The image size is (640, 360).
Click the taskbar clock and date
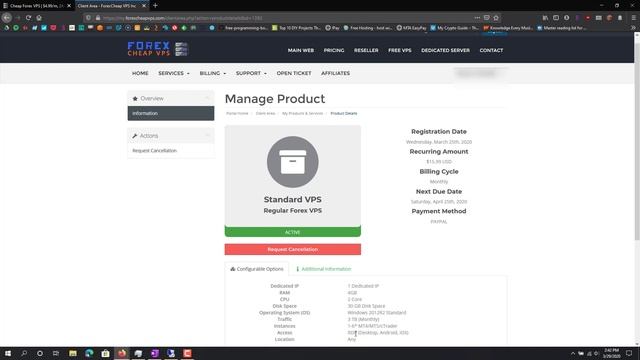click(x=611, y=353)
